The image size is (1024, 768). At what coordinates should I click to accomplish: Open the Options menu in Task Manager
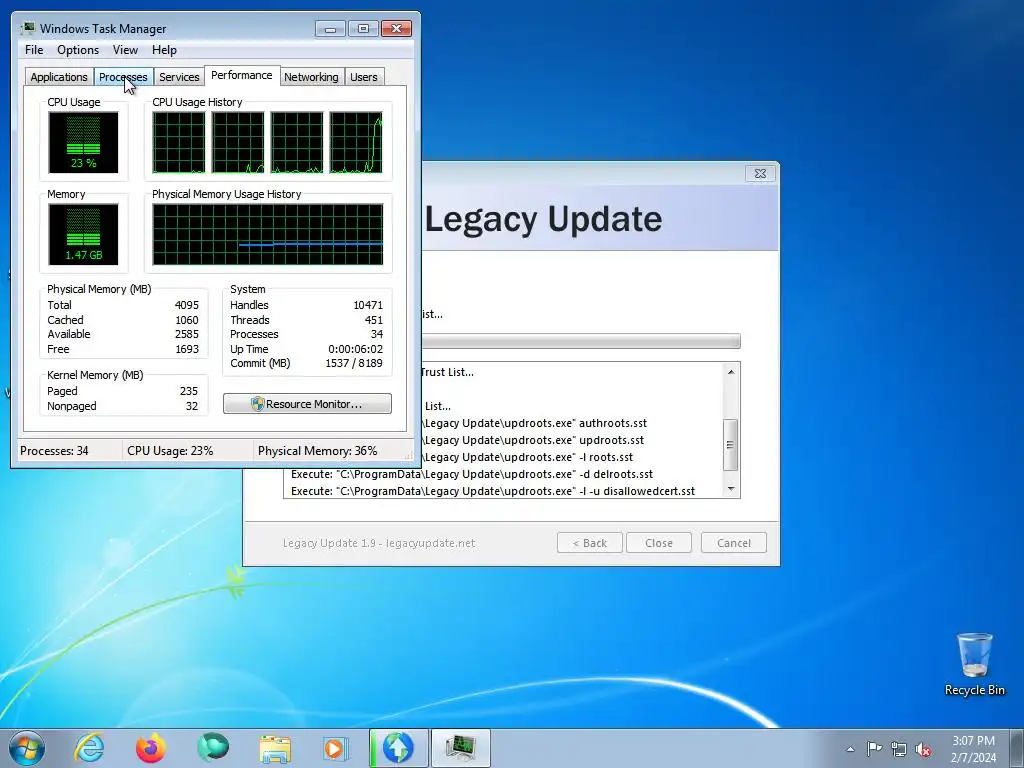click(x=78, y=50)
